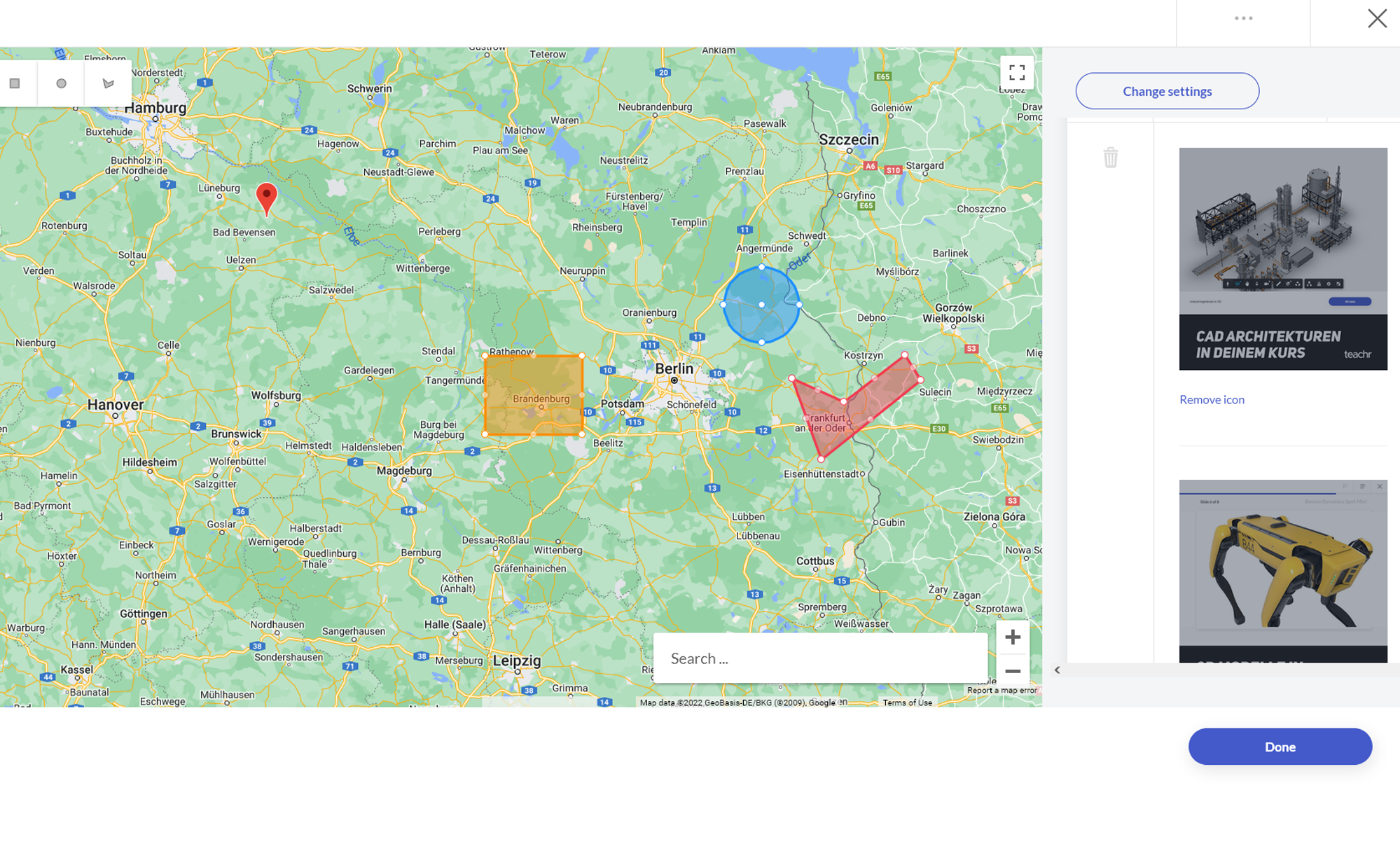Toggle fullscreen map view
The height and width of the screenshot is (844, 1400).
[x=1017, y=73]
